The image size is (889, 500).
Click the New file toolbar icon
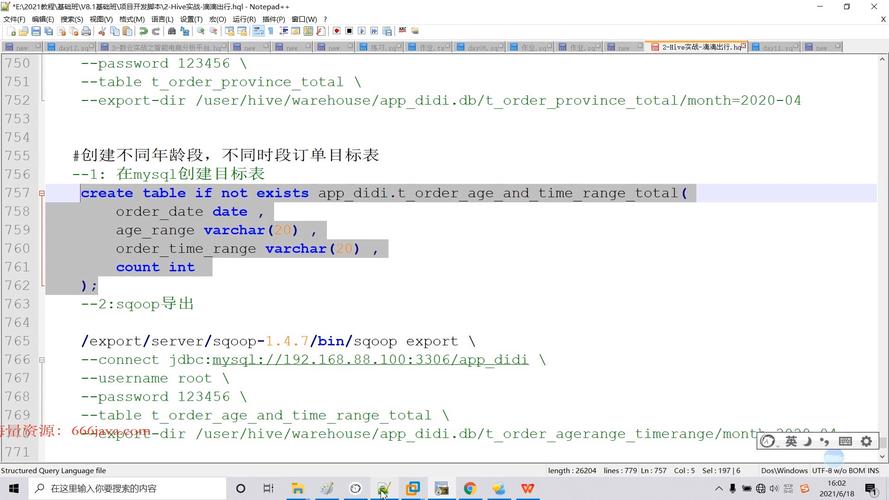pos(12,31)
